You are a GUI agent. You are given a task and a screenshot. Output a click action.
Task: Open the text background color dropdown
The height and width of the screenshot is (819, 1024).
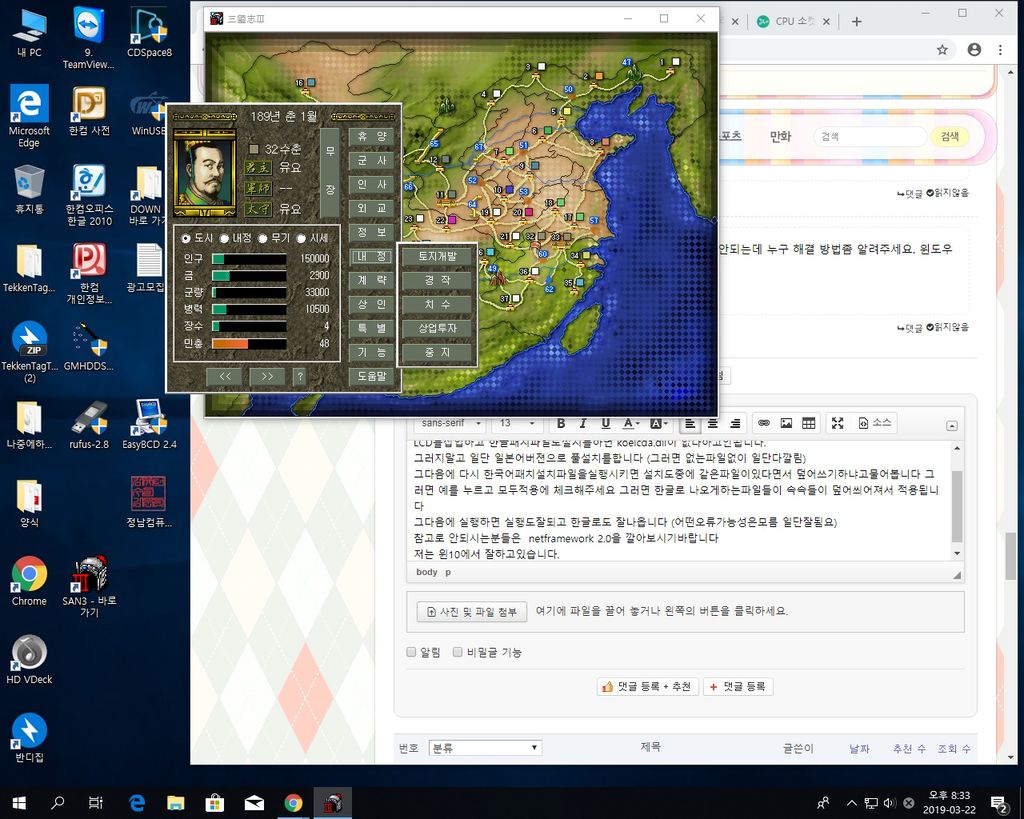click(x=658, y=424)
